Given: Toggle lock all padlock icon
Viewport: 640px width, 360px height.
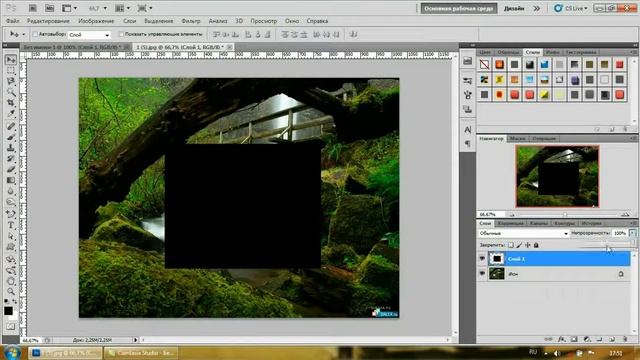Looking at the screenshot, I should point(536,245).
